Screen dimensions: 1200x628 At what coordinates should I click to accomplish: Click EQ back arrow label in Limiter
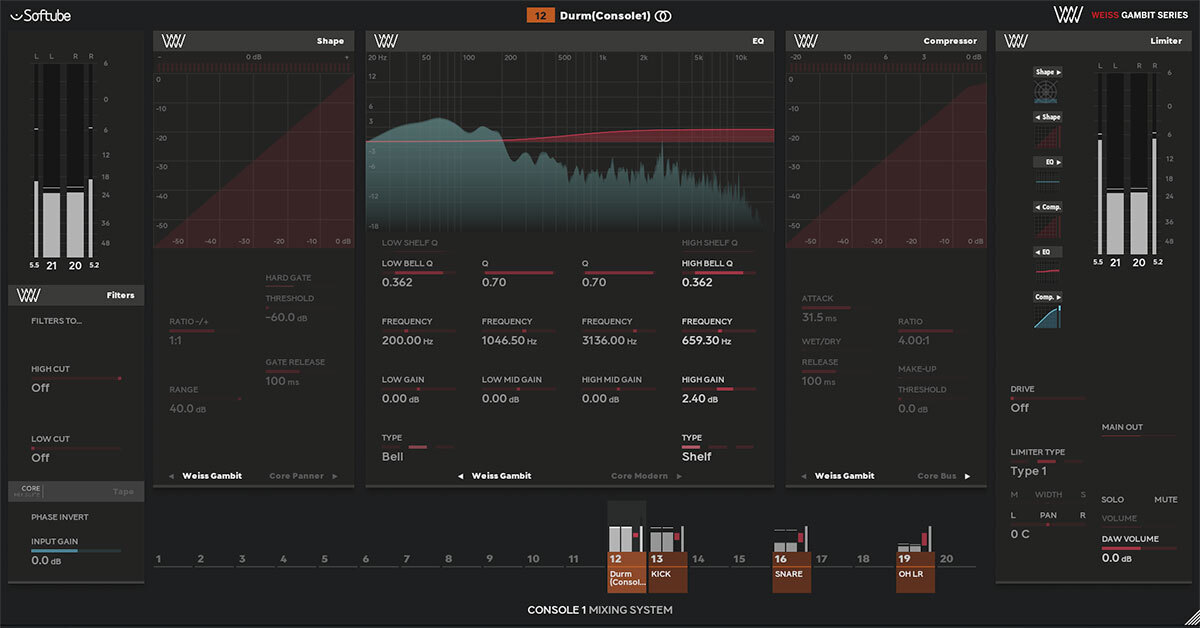pos(1047,251)
